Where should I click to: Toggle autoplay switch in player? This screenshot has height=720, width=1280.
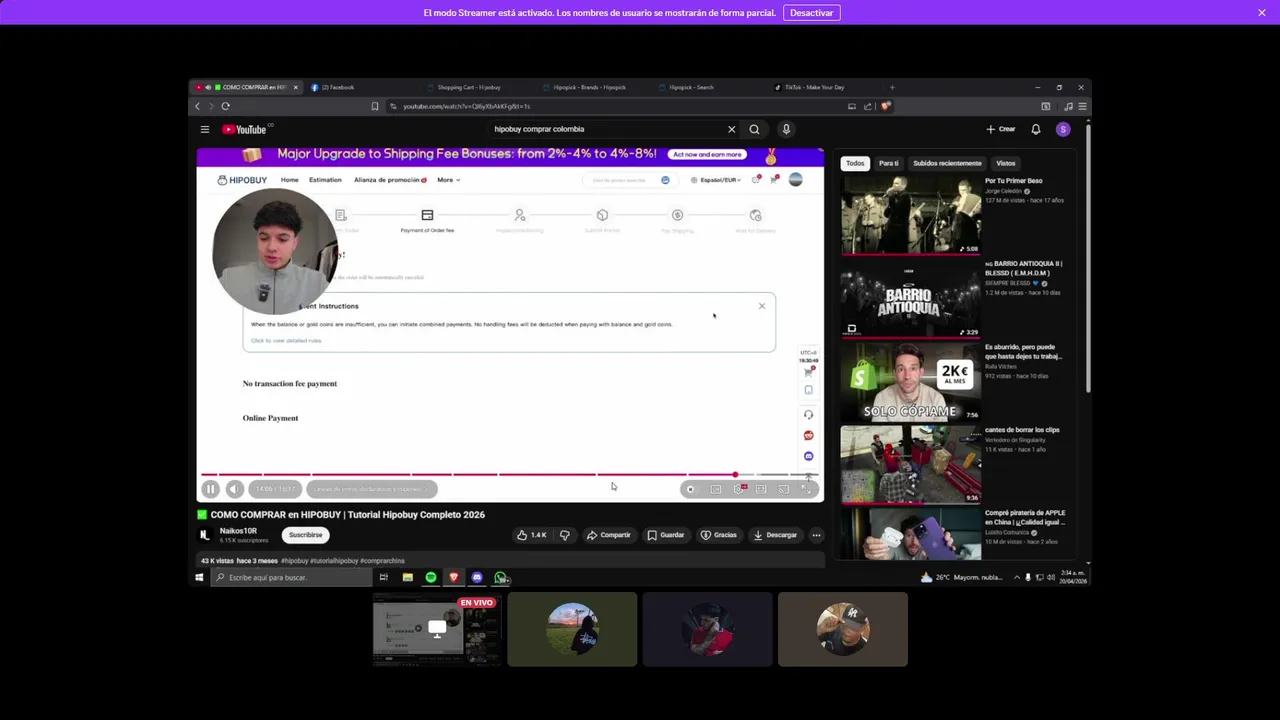[690, 489]
